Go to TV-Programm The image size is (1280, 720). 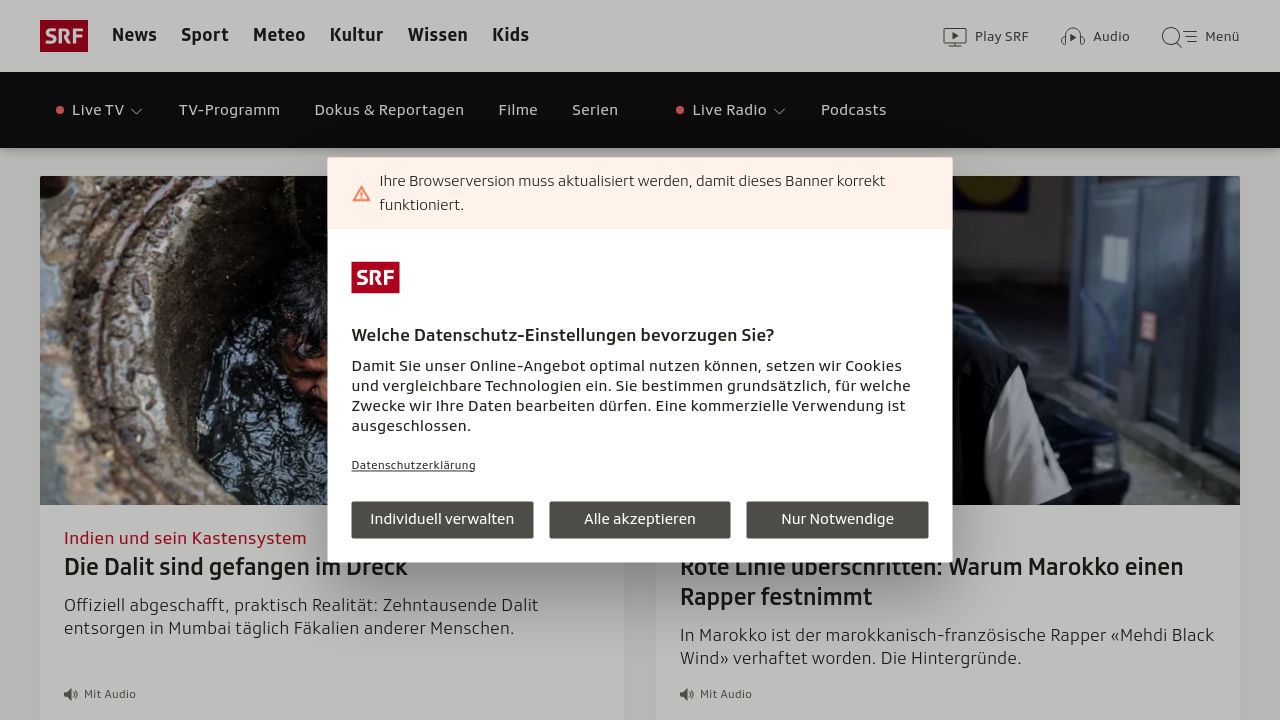click(229, 110)
